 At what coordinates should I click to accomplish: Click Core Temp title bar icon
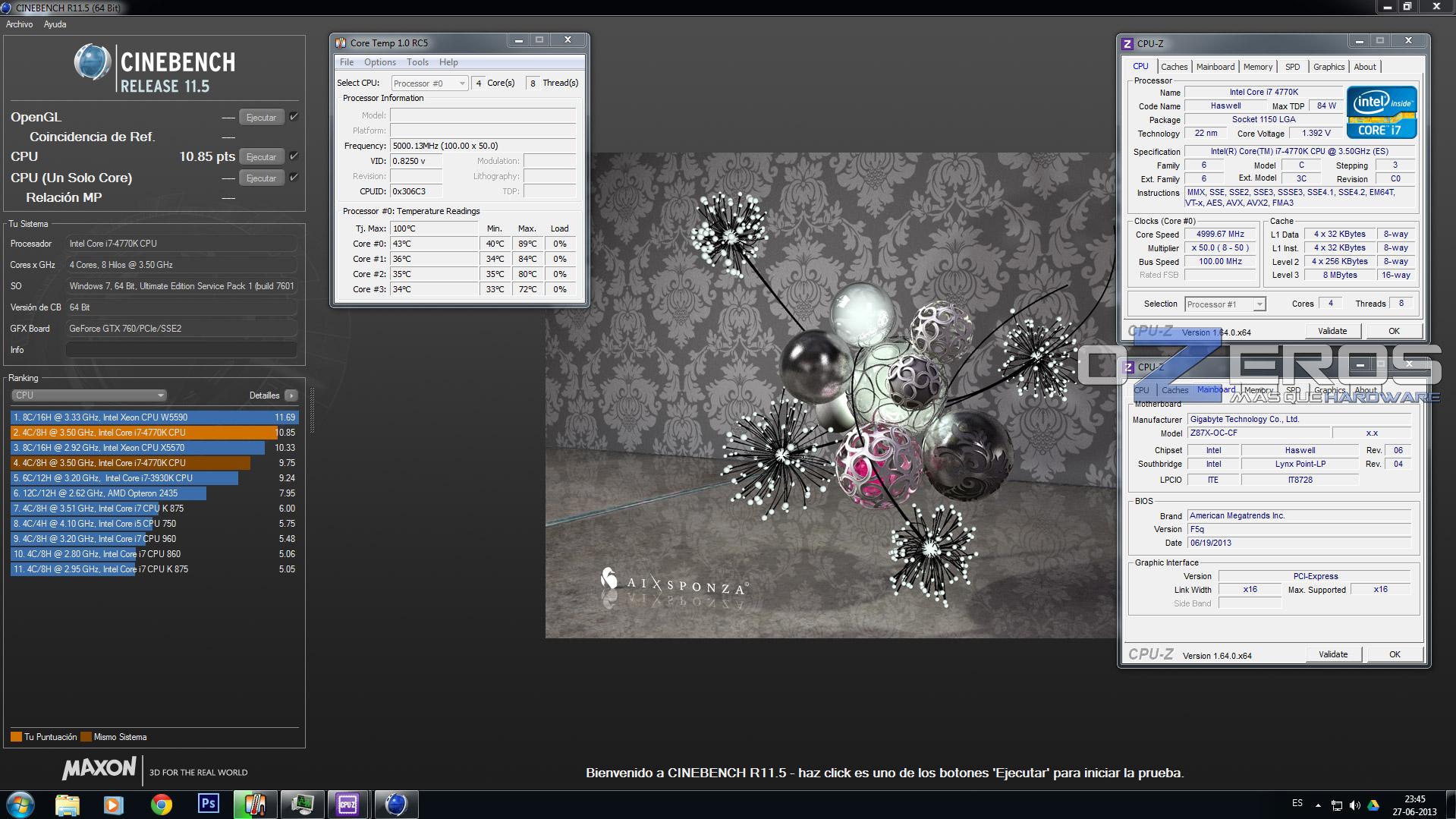tap(341, 43)
